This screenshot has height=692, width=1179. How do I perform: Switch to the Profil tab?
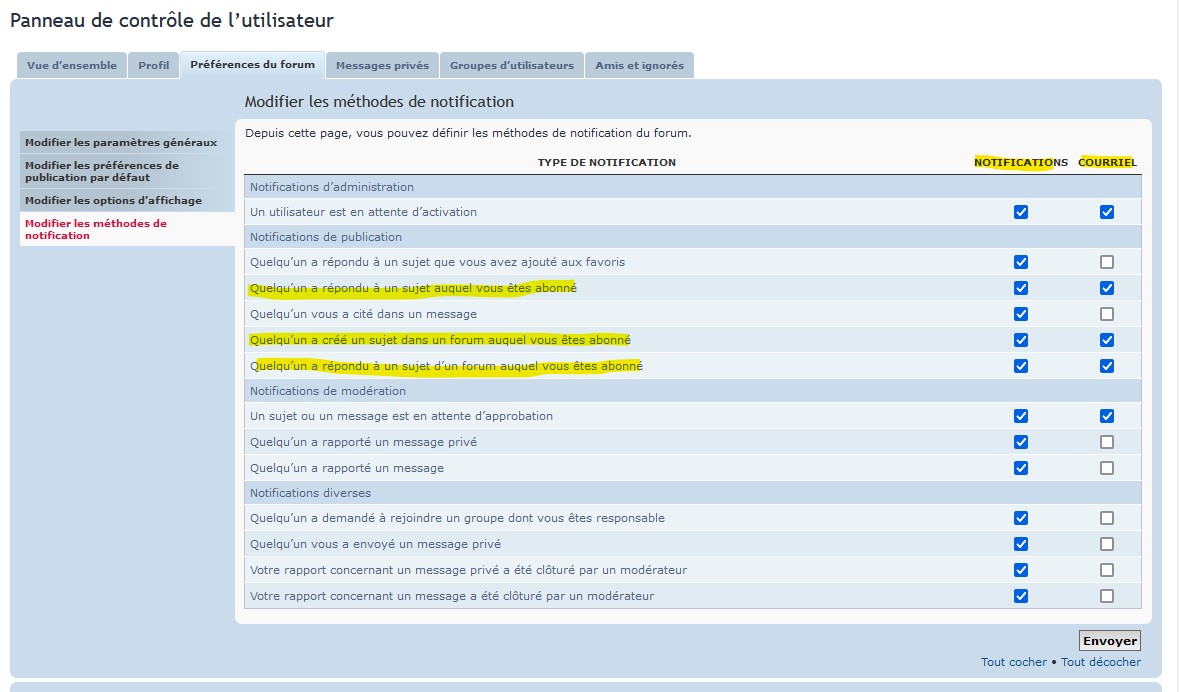coord(154,66)
